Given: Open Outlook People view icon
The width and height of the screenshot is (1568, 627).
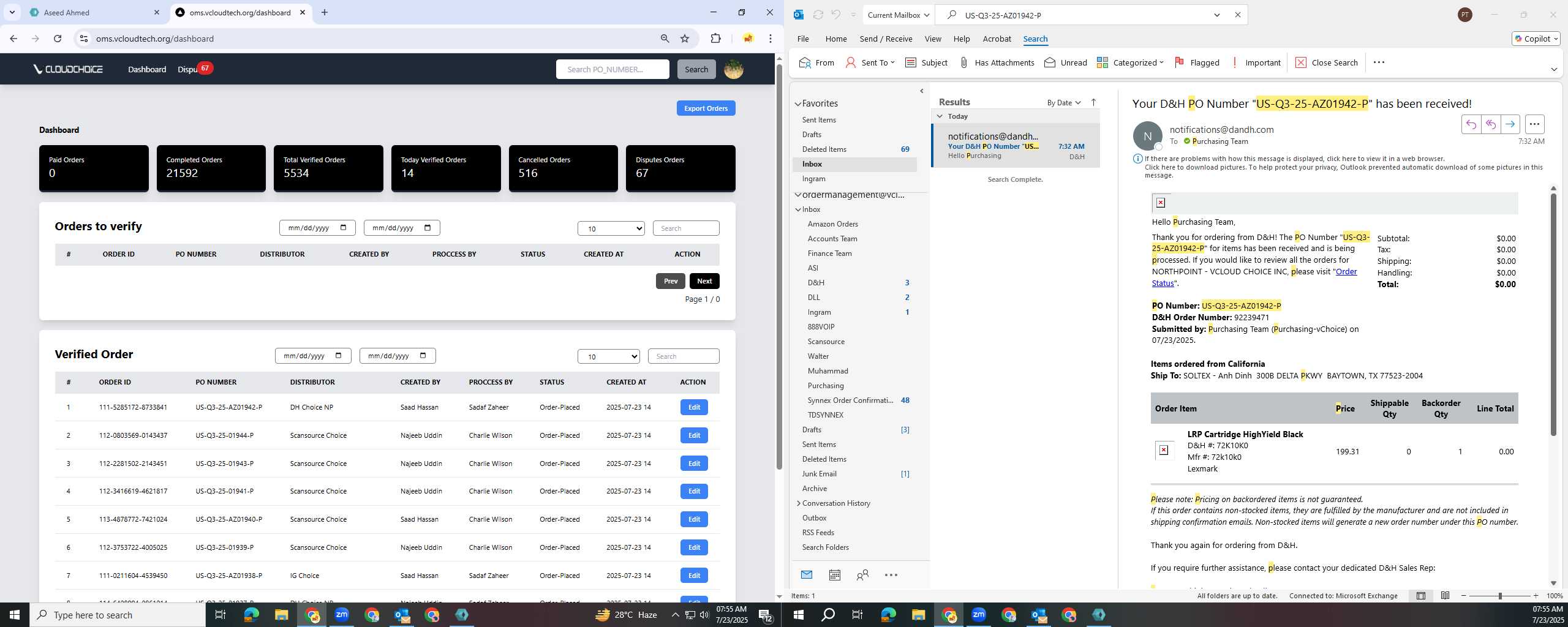Looking at the screenshot, I should click(x=862, y=574).
